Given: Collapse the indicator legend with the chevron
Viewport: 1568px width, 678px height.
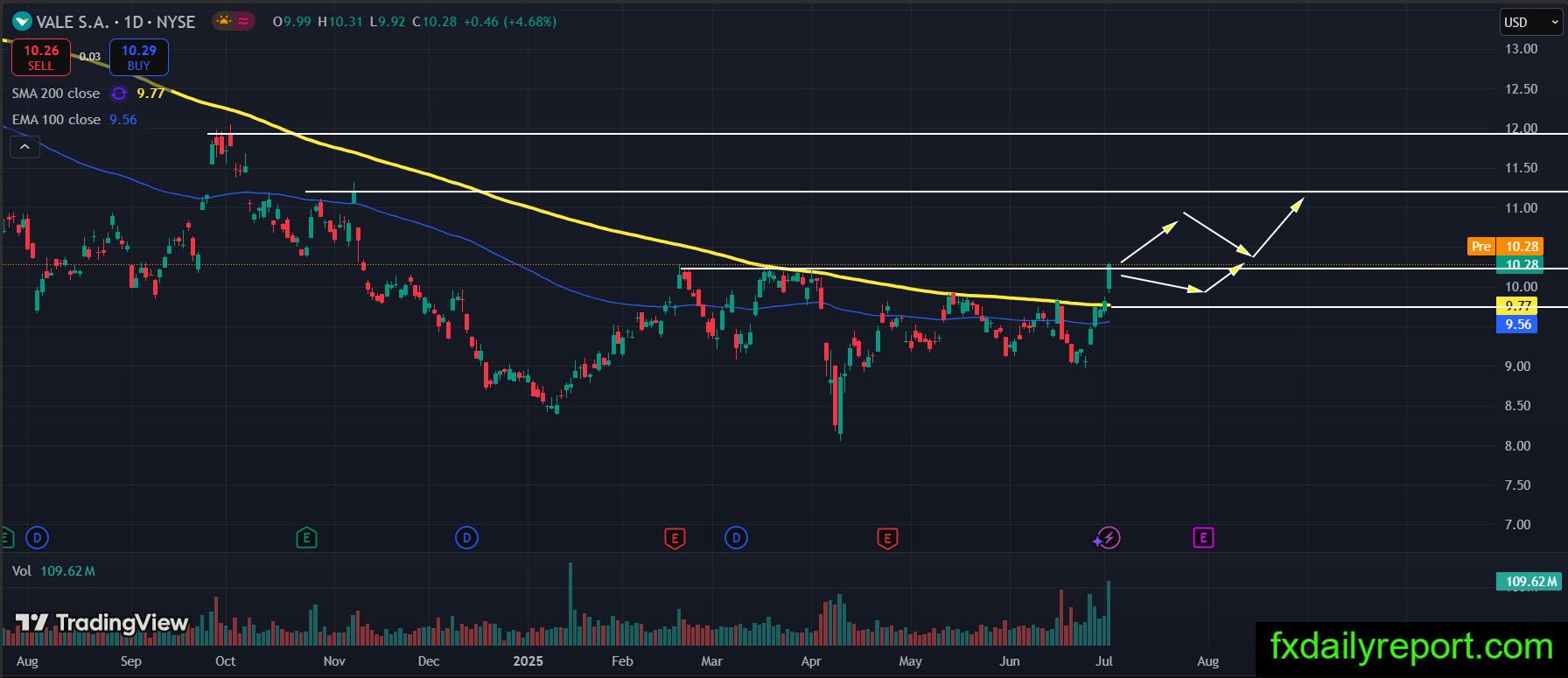Looking at the screenshot, I should [x=24, y=147].
